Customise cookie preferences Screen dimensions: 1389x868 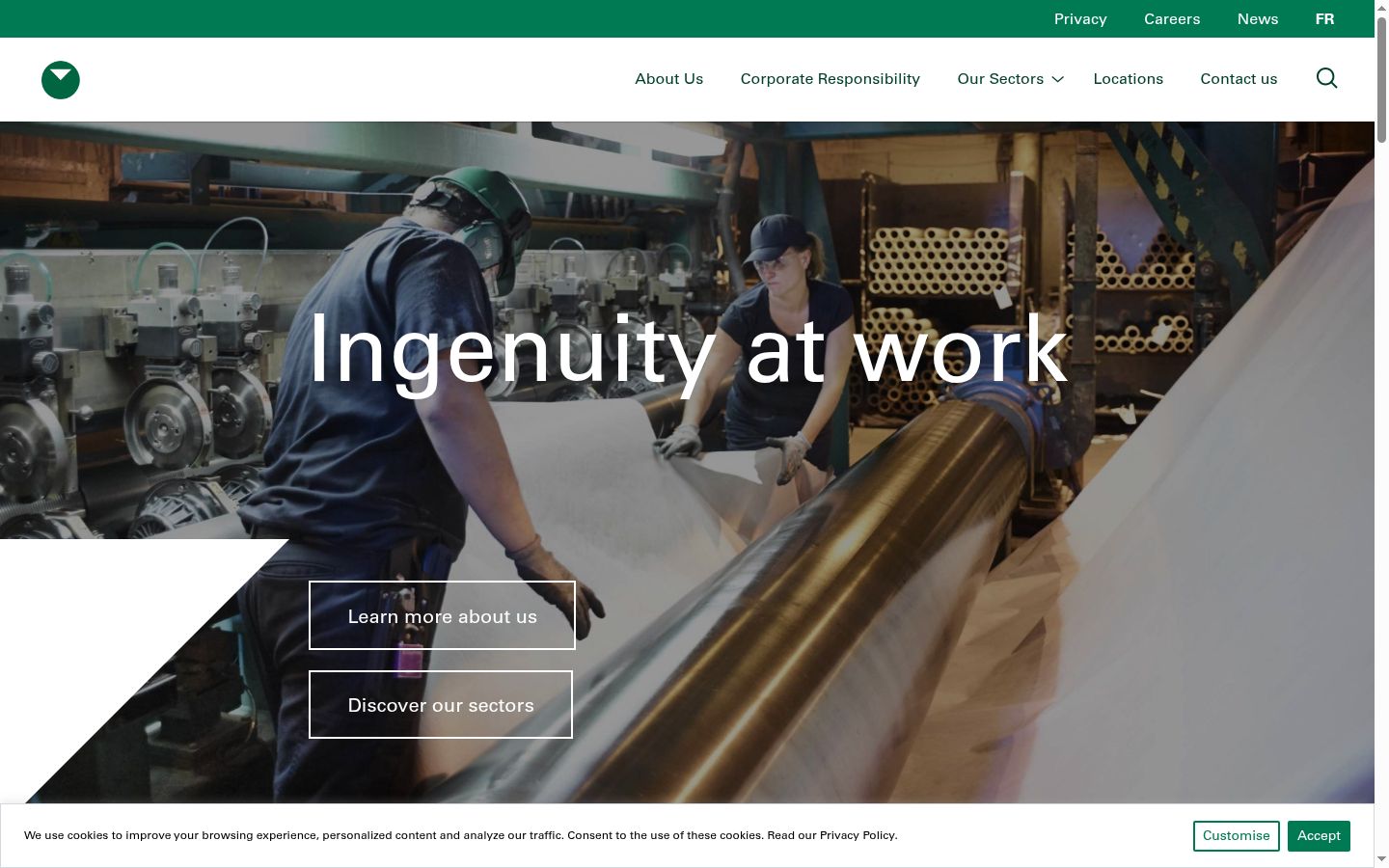click(x=1237, y=836)
